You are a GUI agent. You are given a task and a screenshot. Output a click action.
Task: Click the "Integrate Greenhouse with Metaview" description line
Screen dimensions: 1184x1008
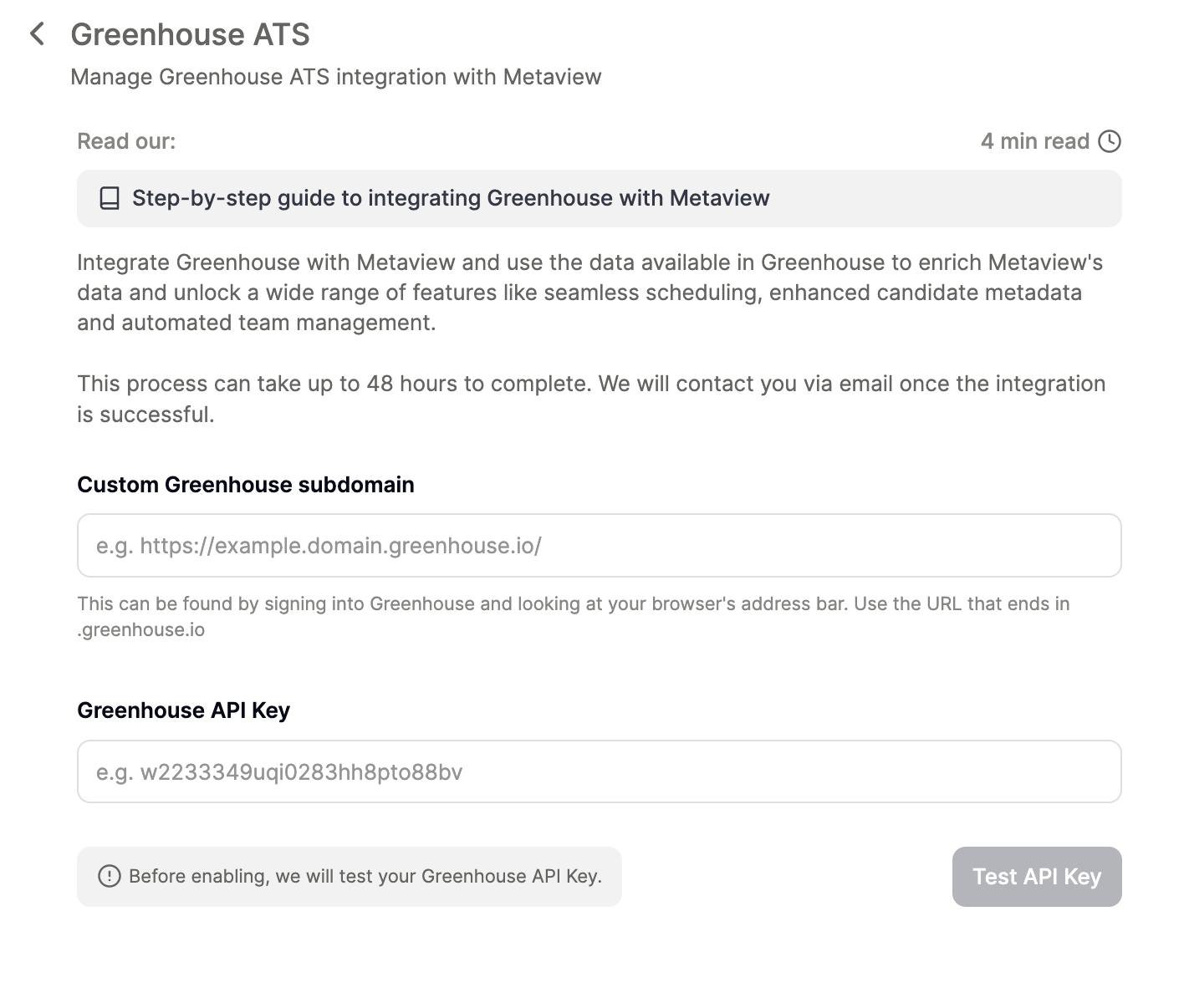pyautogui.click(x=589, y=262)
